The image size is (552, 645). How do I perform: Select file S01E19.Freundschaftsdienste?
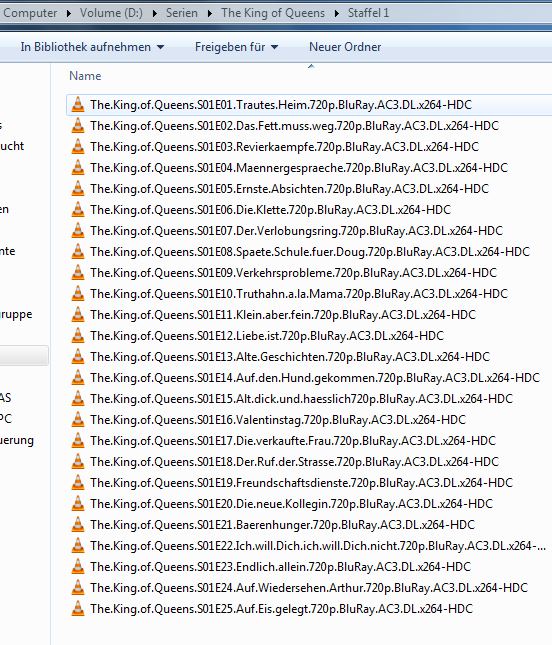(x=302, y=483)
